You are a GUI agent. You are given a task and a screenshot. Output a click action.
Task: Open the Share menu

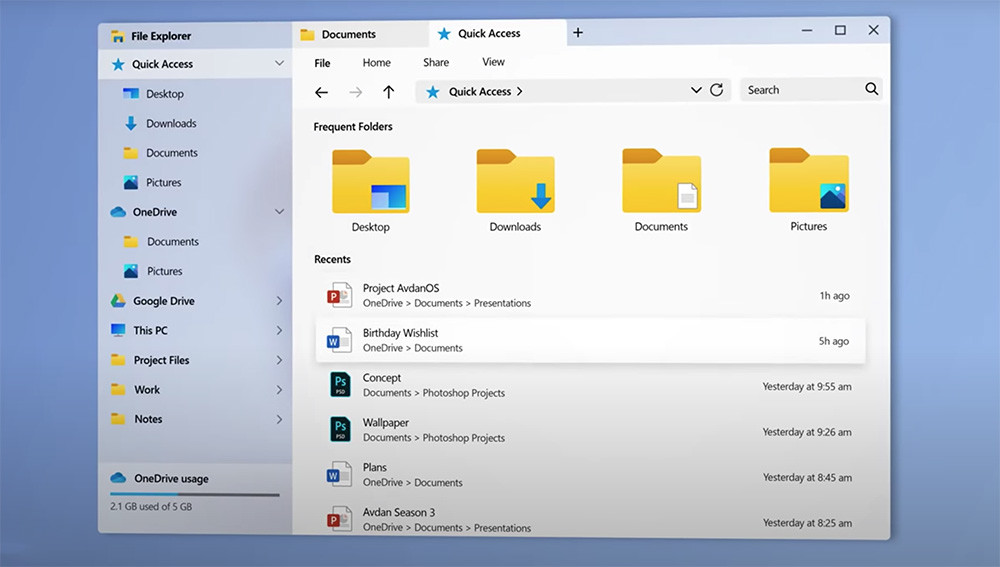pyautogui.click(x=436, y=62)
